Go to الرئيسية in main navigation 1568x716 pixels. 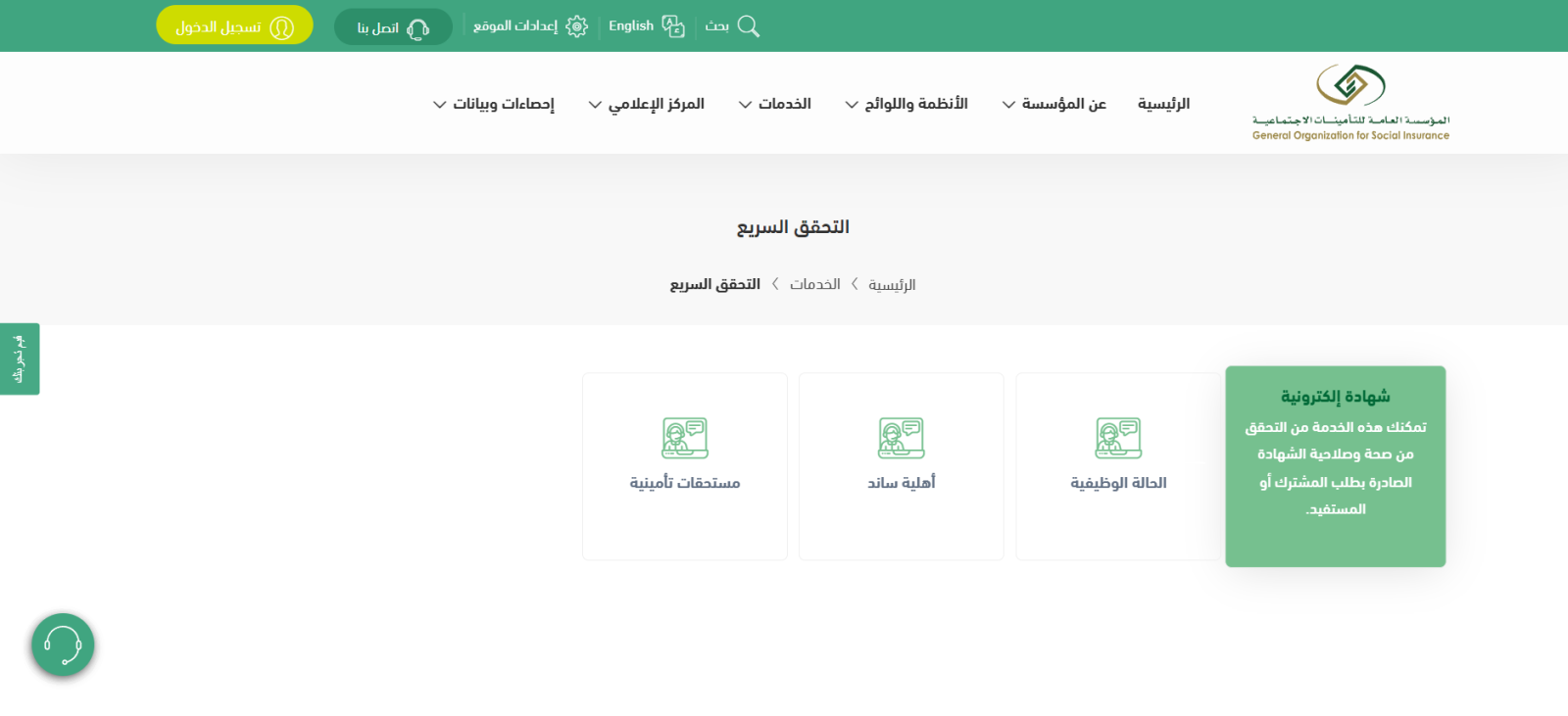click(1163, 104)
